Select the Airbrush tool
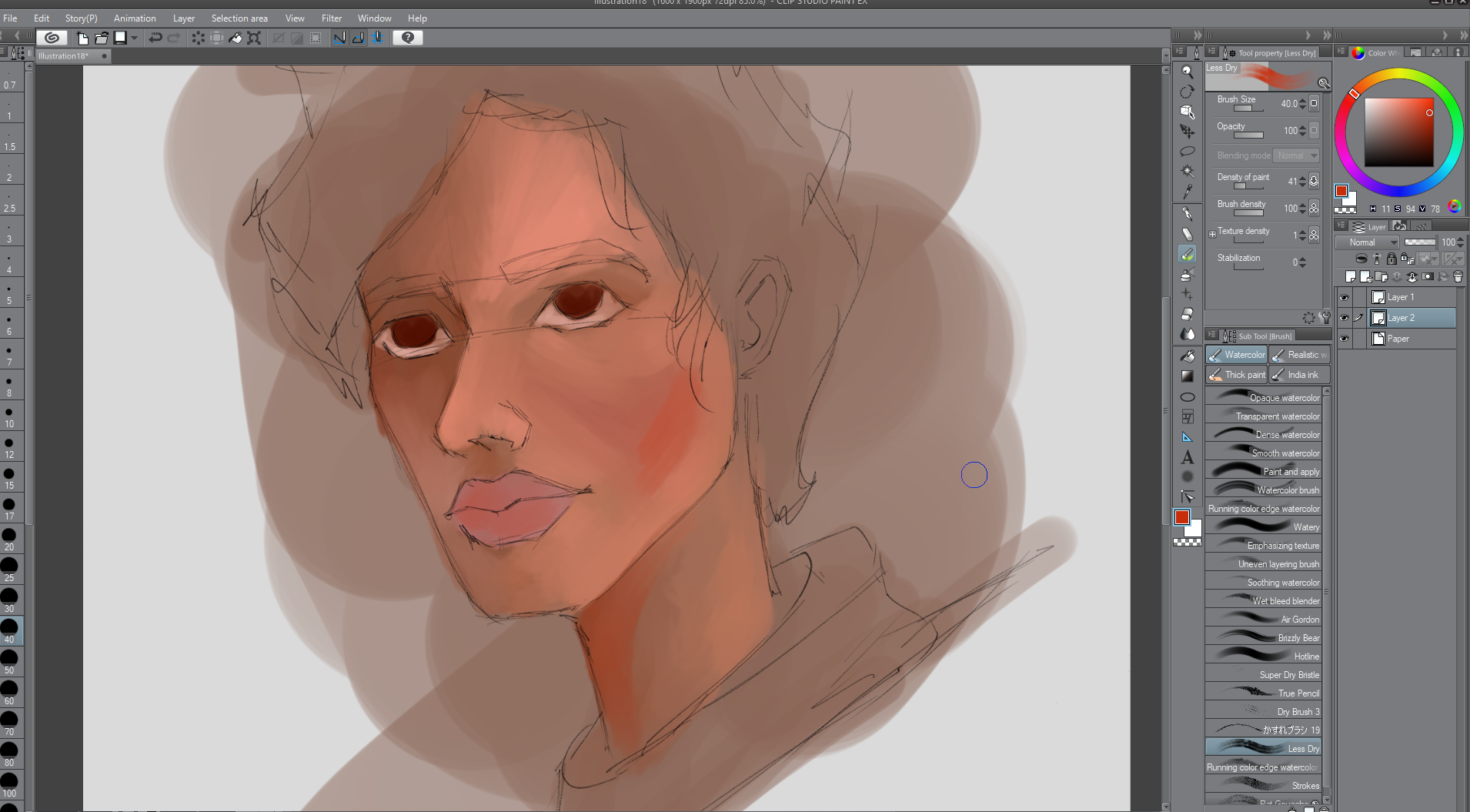Screen dimensions: 1470x812 pos(1188,274)
